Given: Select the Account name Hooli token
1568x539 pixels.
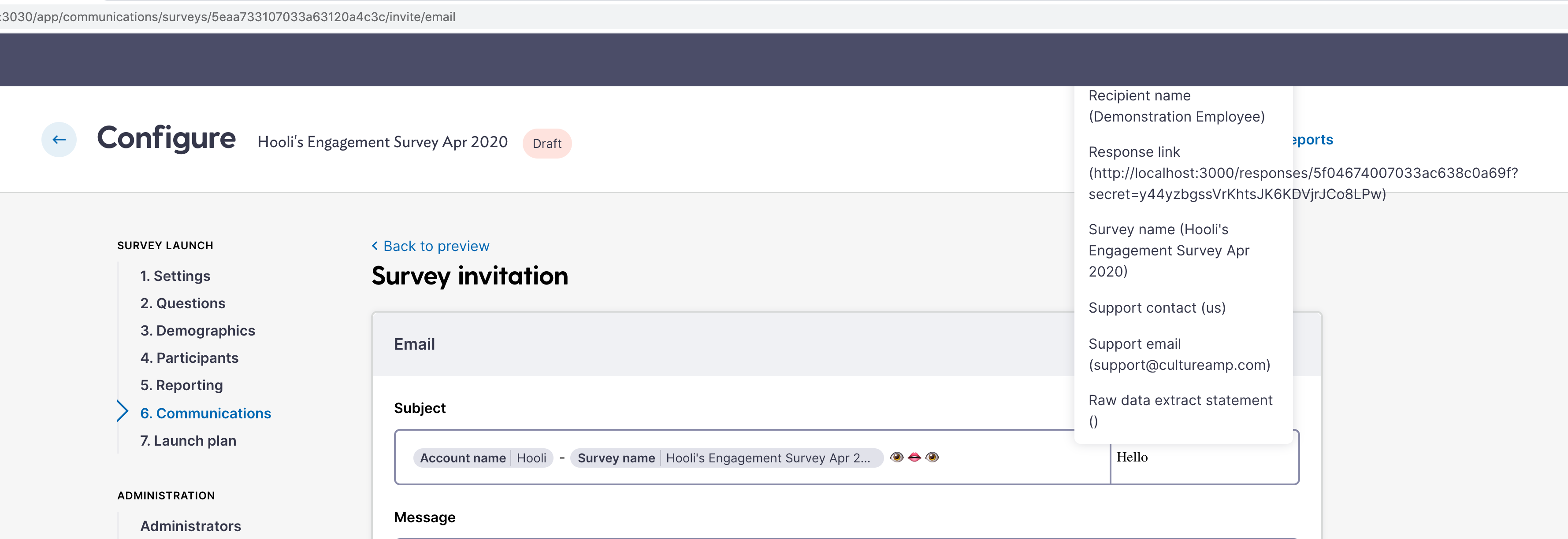Looking at the screenshot, I should [483, 458].
